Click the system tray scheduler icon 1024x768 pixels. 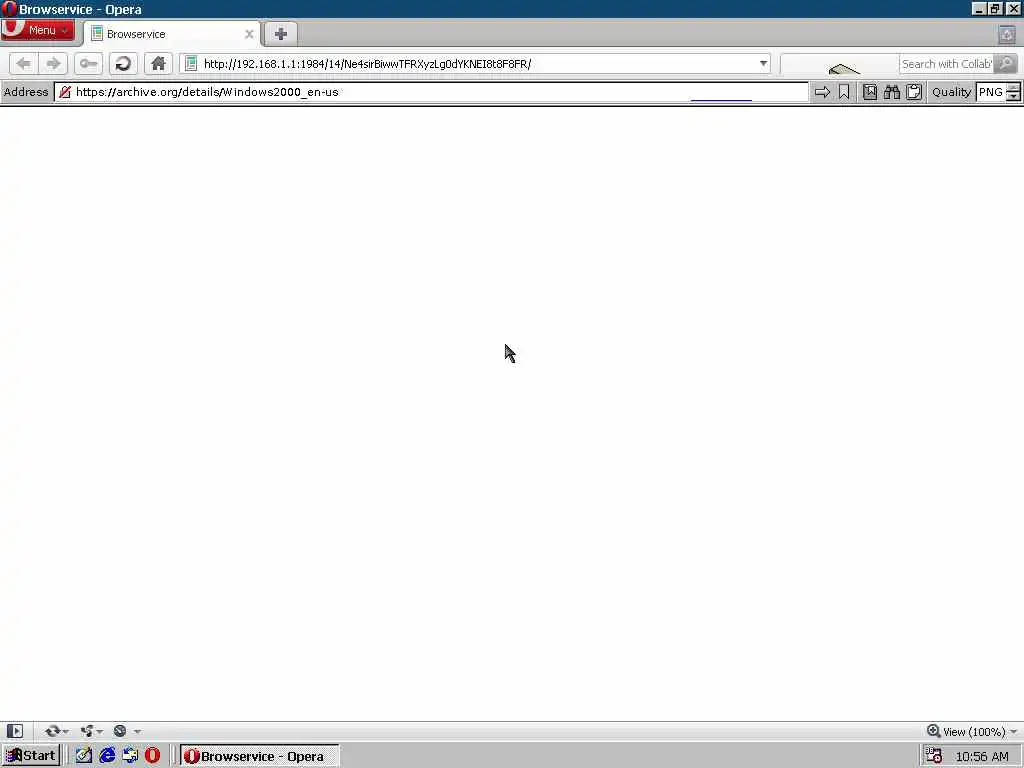tap(934, 756)
